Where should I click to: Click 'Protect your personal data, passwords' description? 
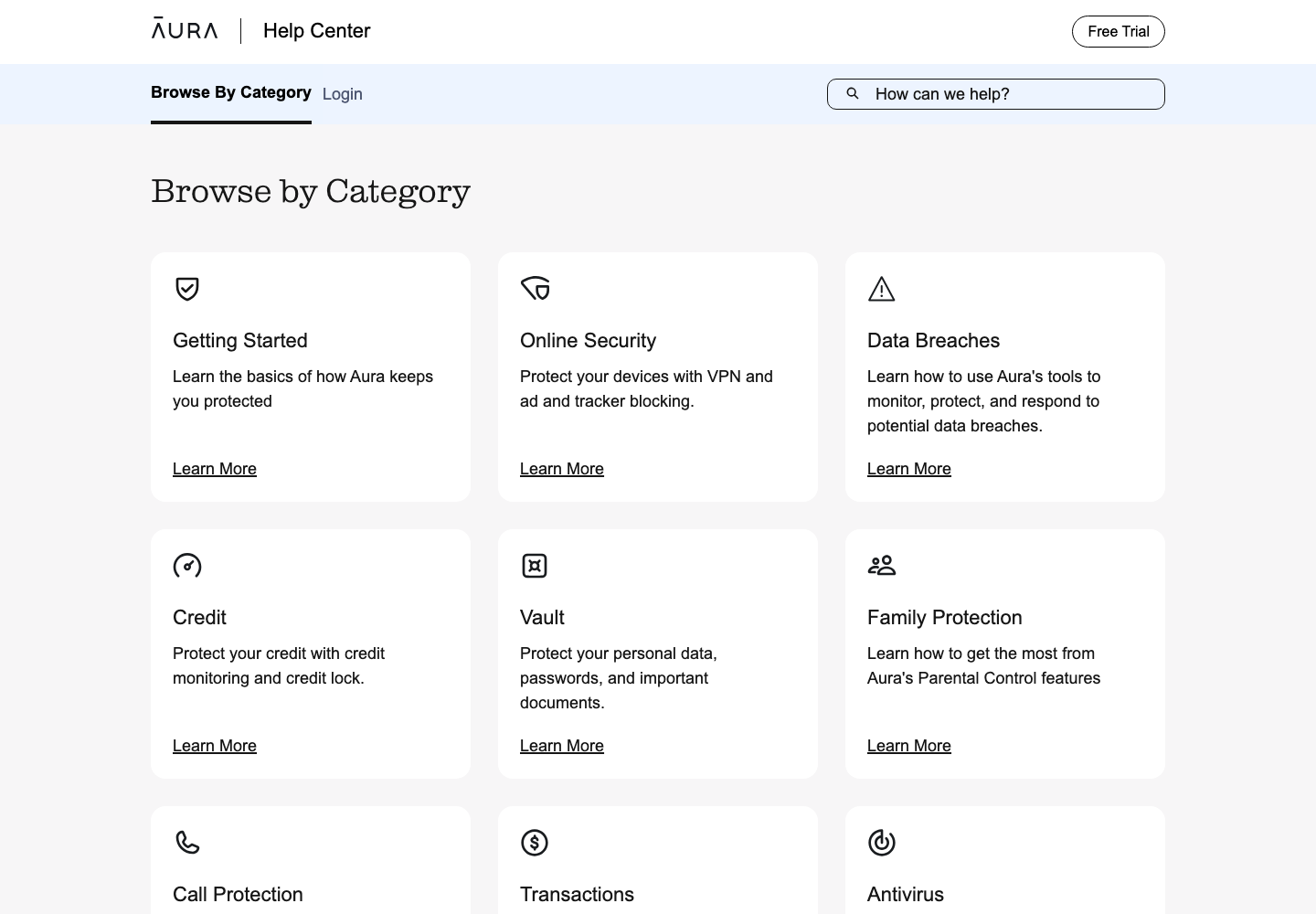[619, 678]
